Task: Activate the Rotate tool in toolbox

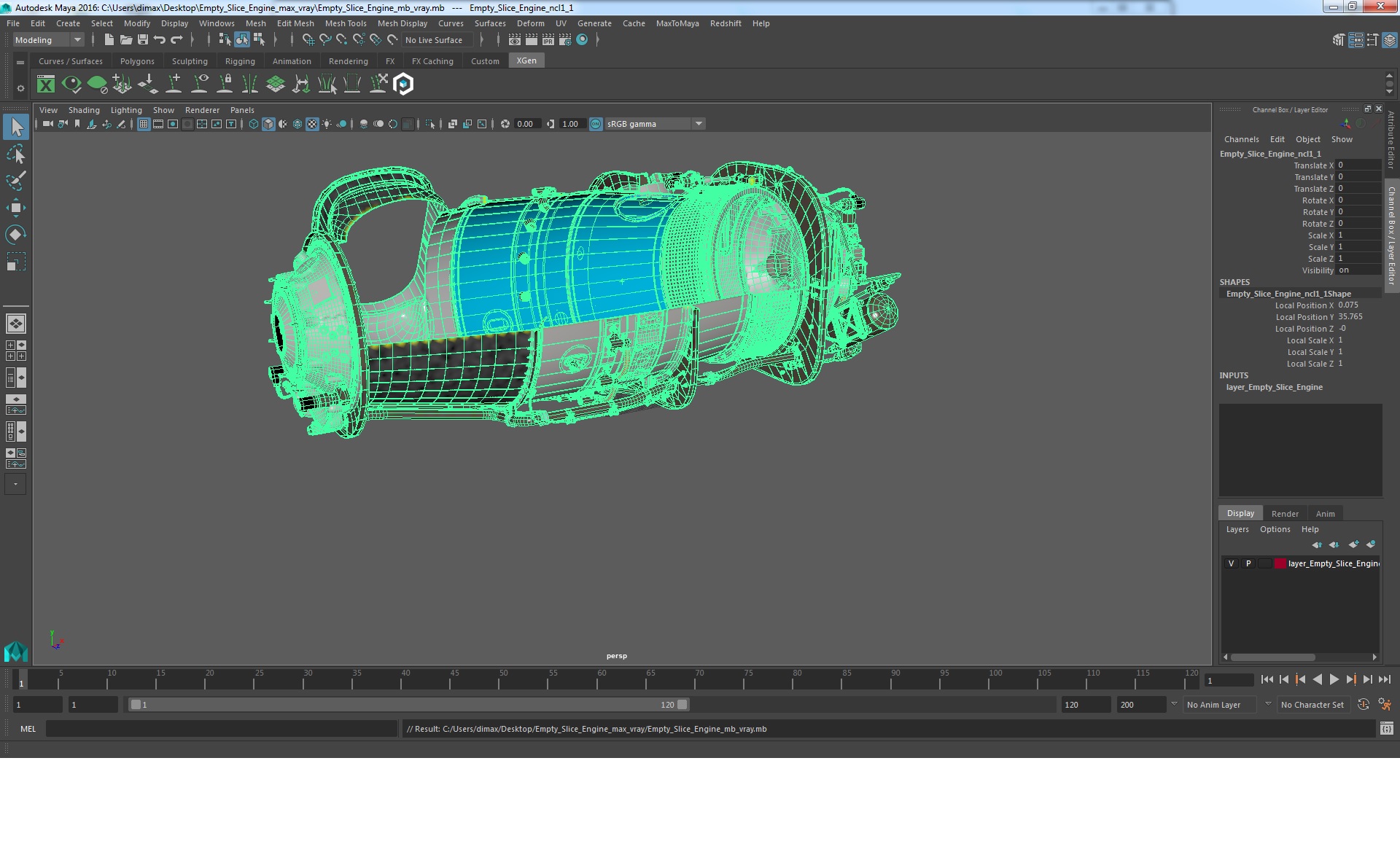Action: click(x=16, y=235)
